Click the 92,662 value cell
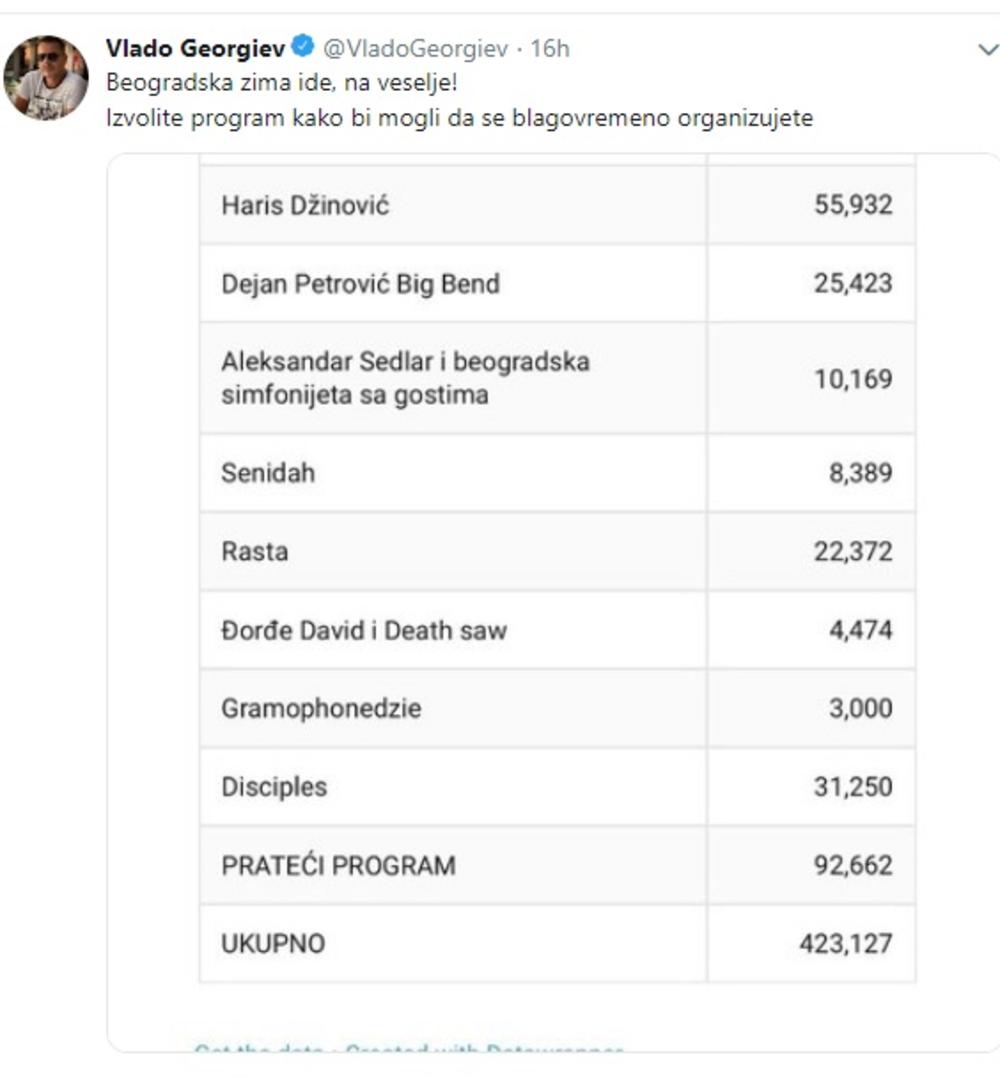1000x1078 pixels. (852, 865)
